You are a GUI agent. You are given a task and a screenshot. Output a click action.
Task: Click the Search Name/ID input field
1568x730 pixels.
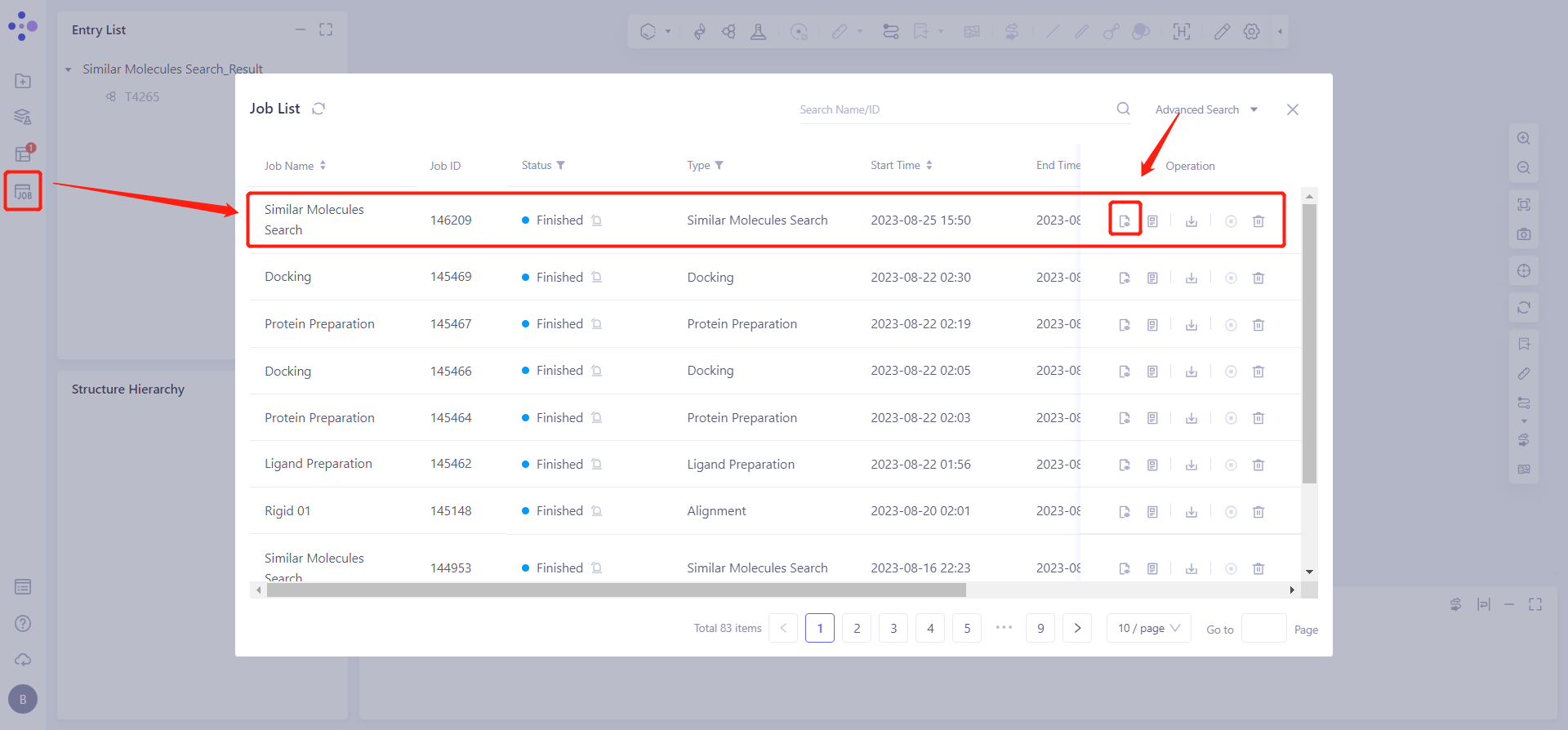click(x=951, y=109)
